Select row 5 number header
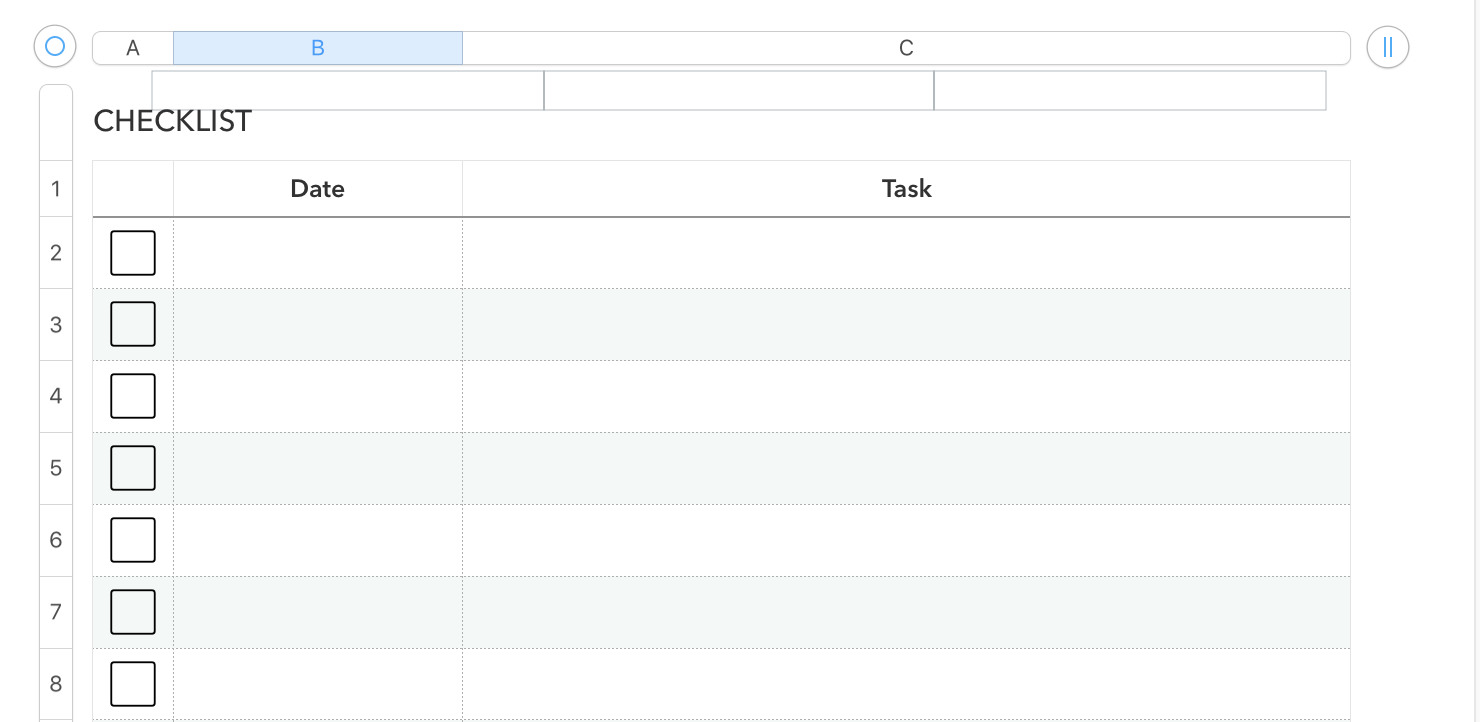Viewport: 1480px width, 722px height. 56,468
